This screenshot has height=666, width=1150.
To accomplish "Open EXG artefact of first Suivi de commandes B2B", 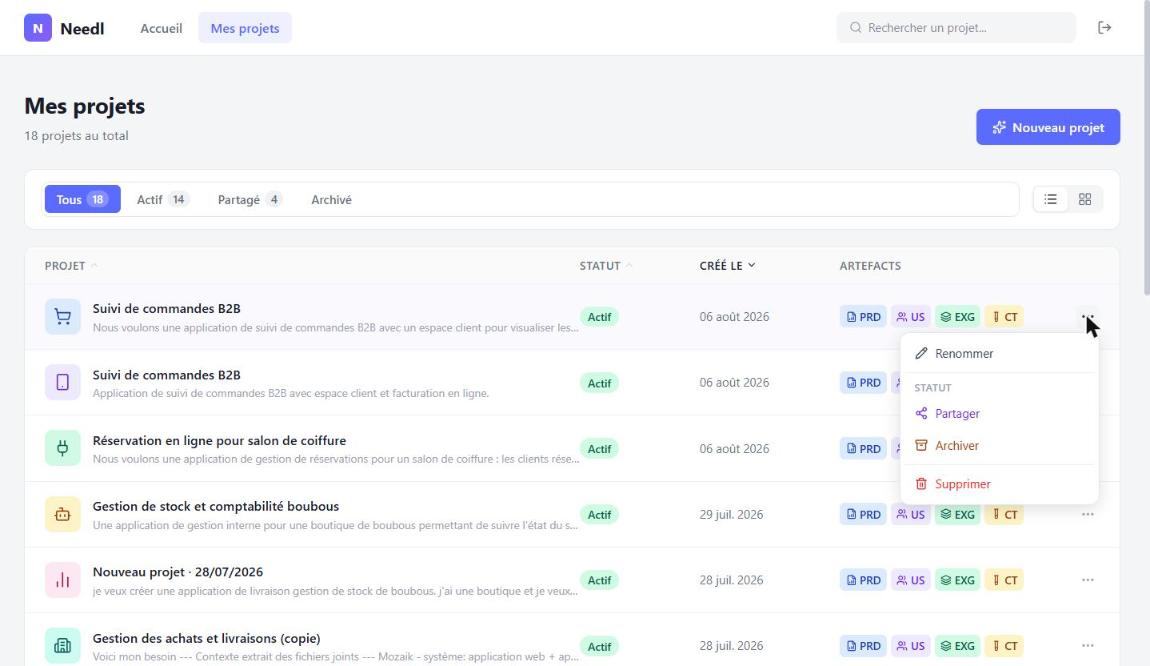I will point(957,317).
